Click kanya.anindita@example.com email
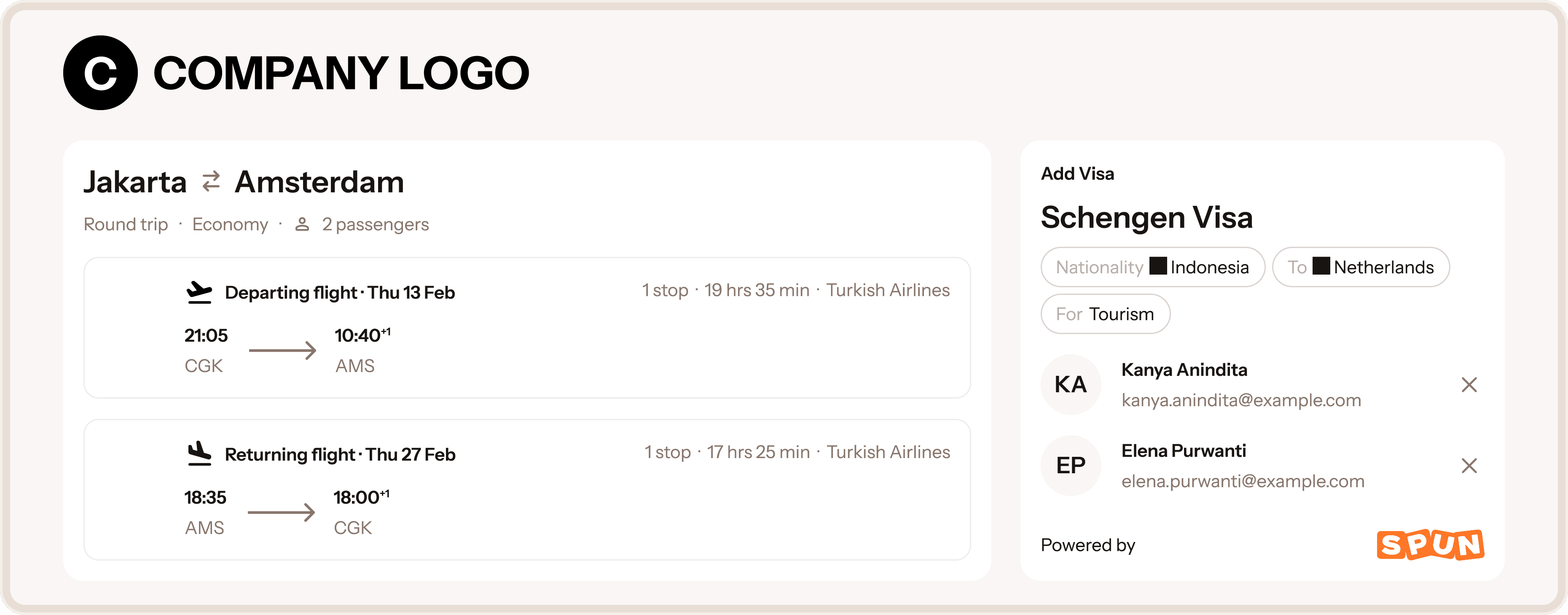 [x=1241, y=400]
